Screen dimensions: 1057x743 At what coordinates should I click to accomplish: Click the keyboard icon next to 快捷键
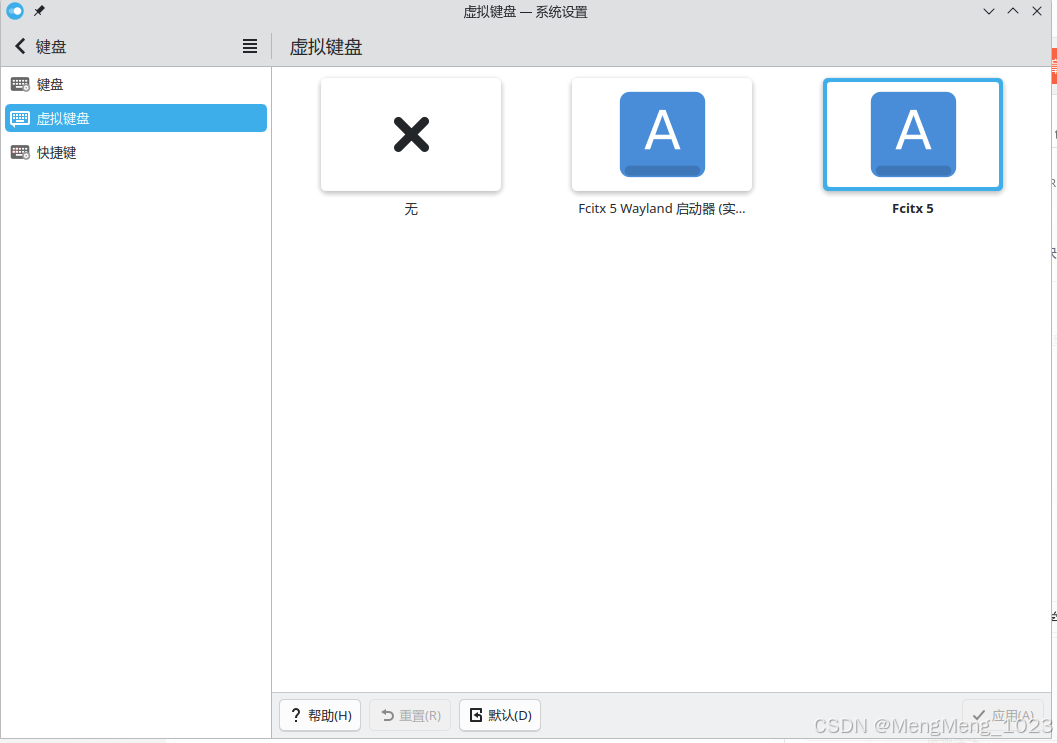(x=20, y=152)
